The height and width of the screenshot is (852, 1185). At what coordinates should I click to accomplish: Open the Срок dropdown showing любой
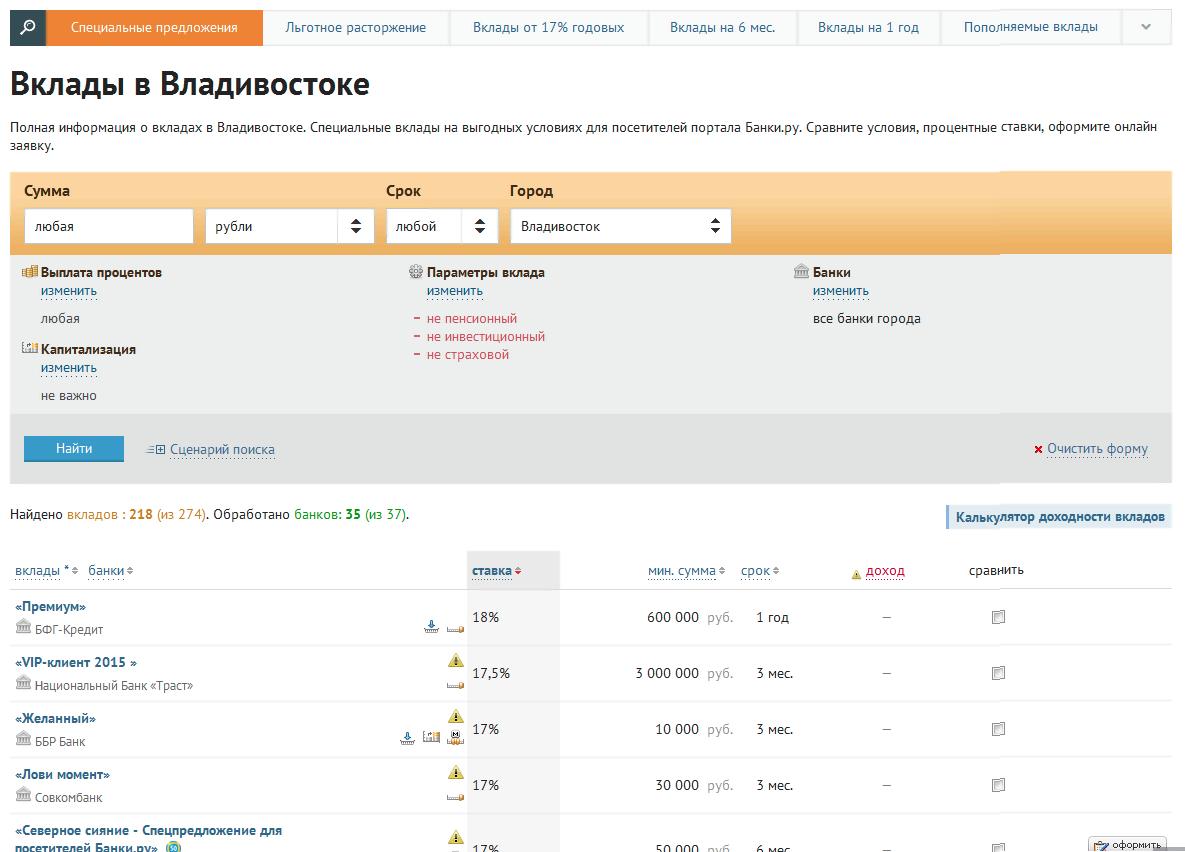[442, 226]
